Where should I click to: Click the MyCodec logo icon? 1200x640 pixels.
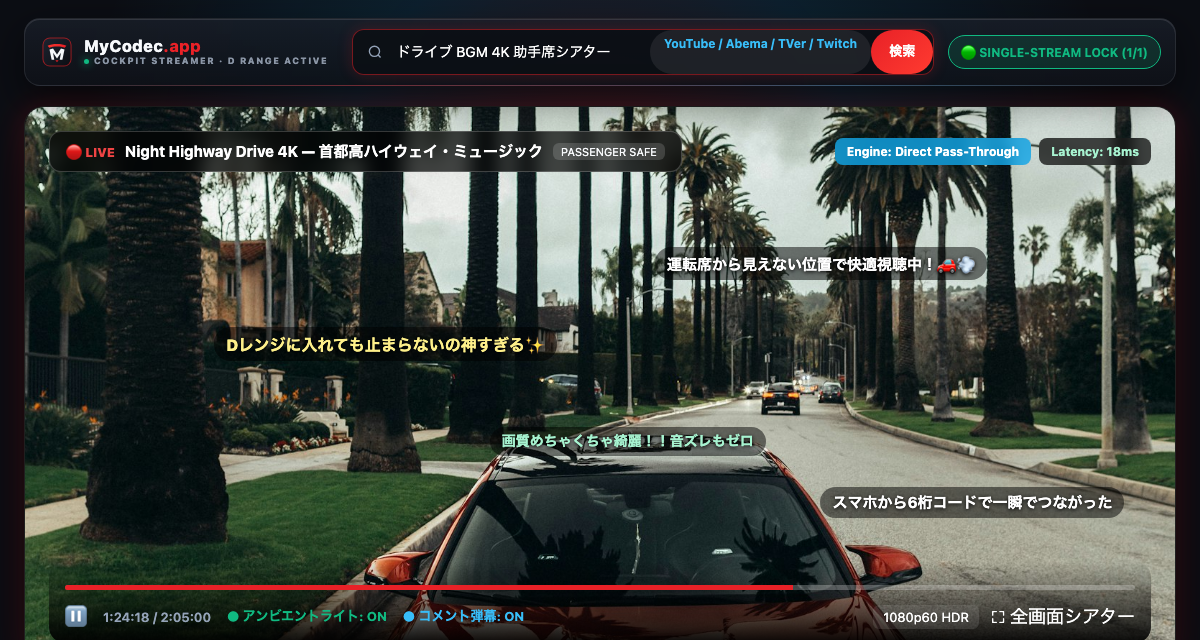57,52
